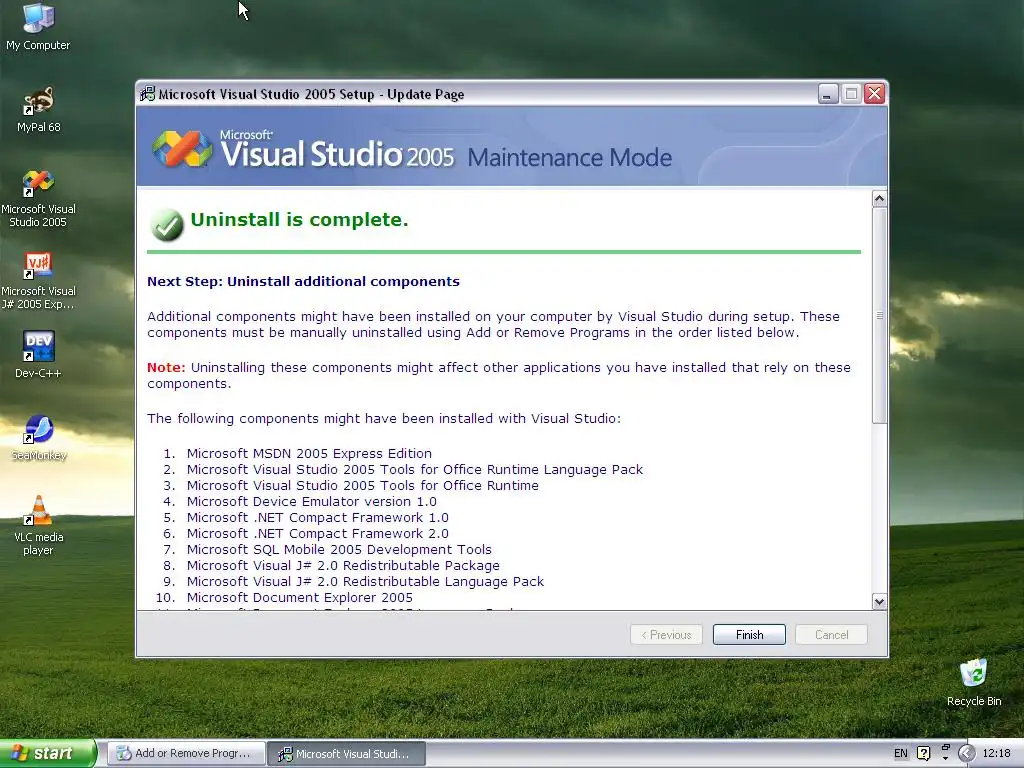Viewport: 1024px width, 768px height.
Task: Click the scrollbar down arrow in setup window
Action: 879,601
